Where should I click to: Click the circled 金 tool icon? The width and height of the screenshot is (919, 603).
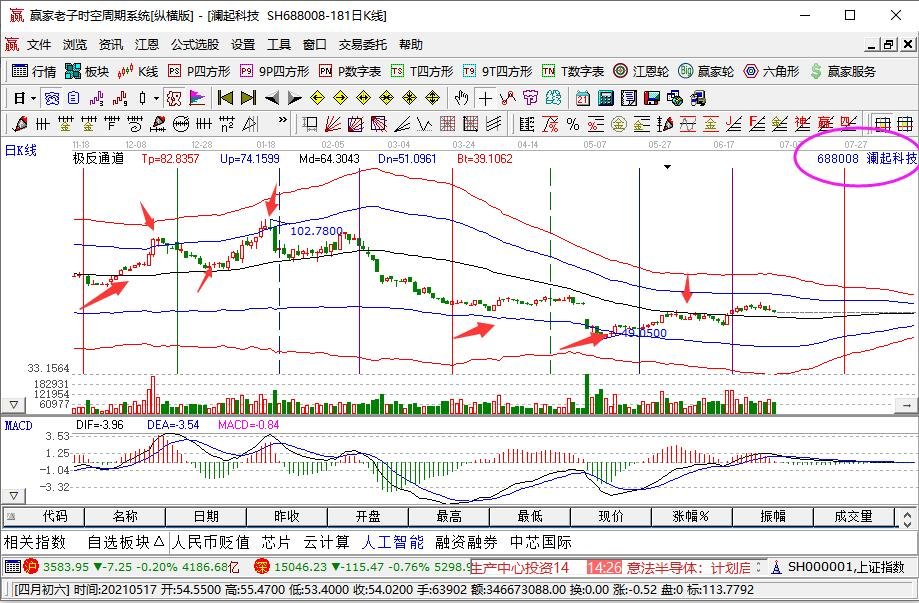[x=619, y=124]
